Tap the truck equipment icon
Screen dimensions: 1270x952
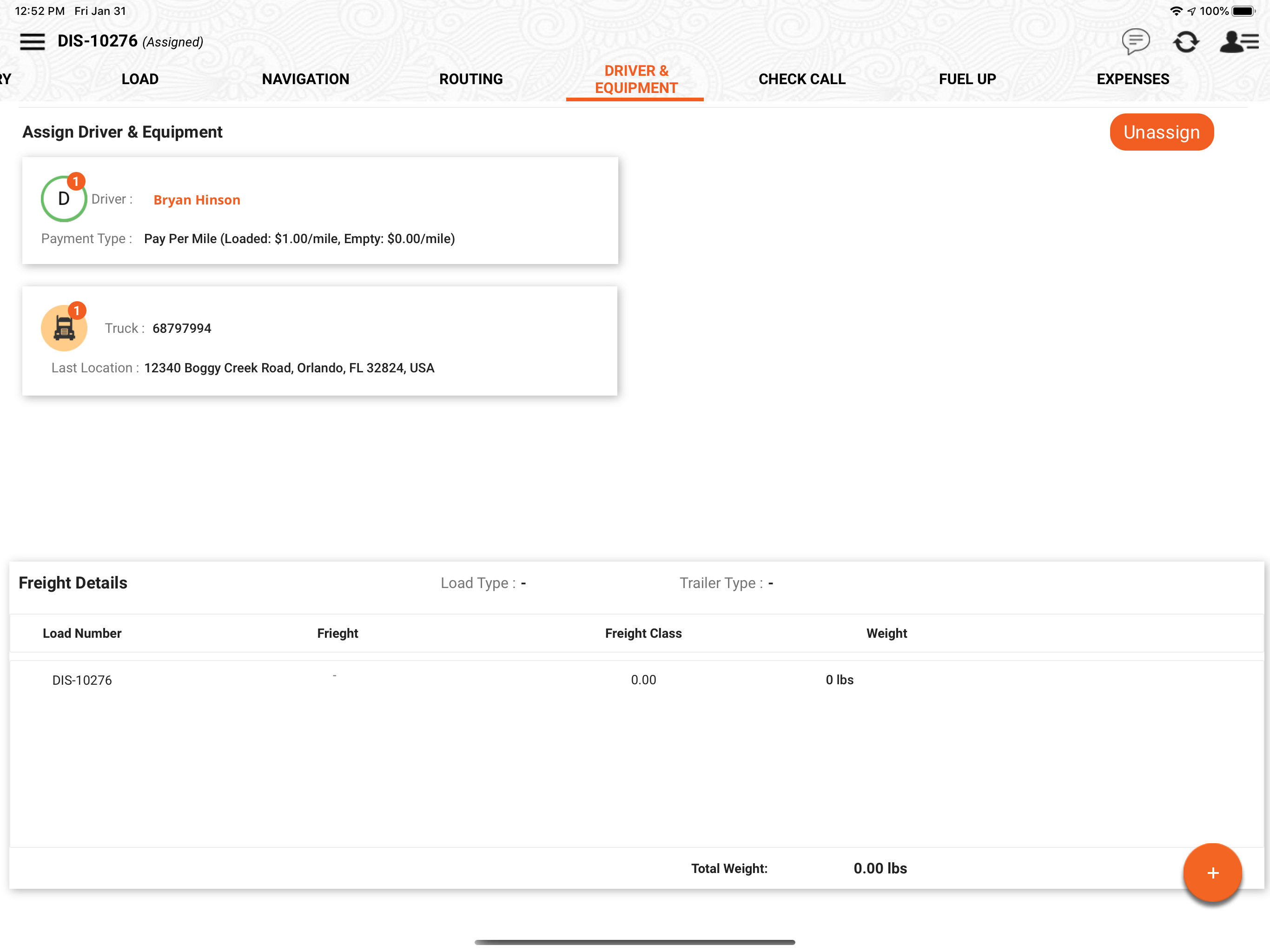(x=64, y=328)
